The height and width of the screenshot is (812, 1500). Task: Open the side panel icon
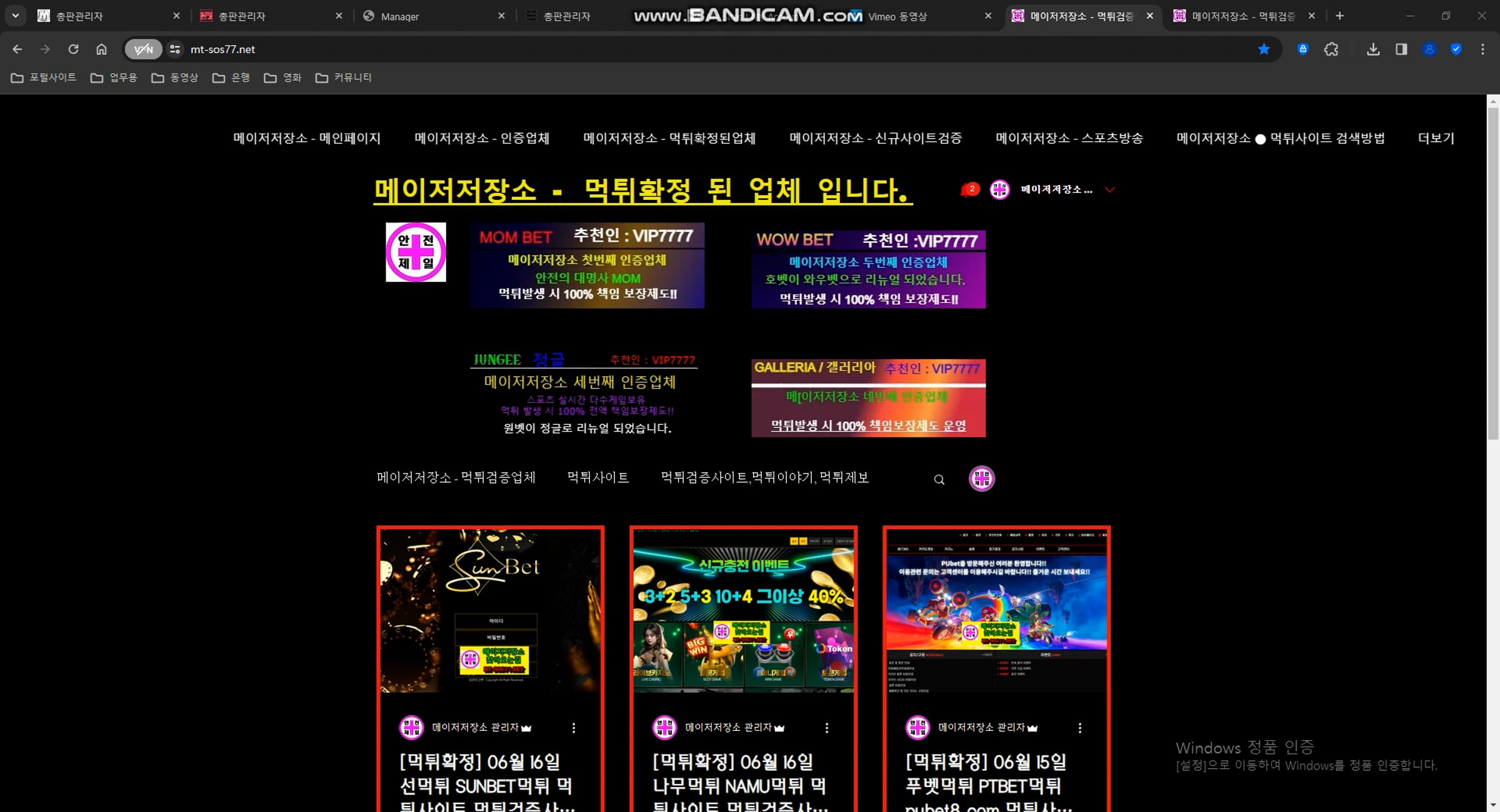coord(1401,49)
